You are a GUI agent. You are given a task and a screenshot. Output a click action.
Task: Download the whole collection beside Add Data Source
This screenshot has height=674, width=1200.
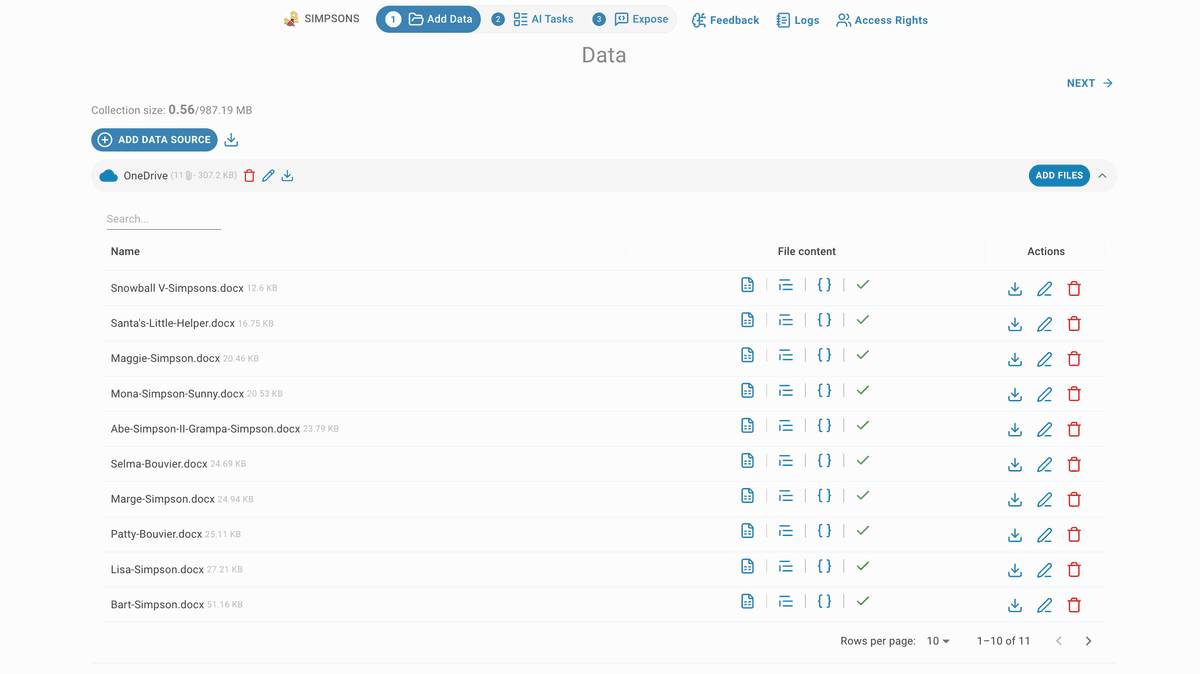pyautogui.click(x=231, y=140)
